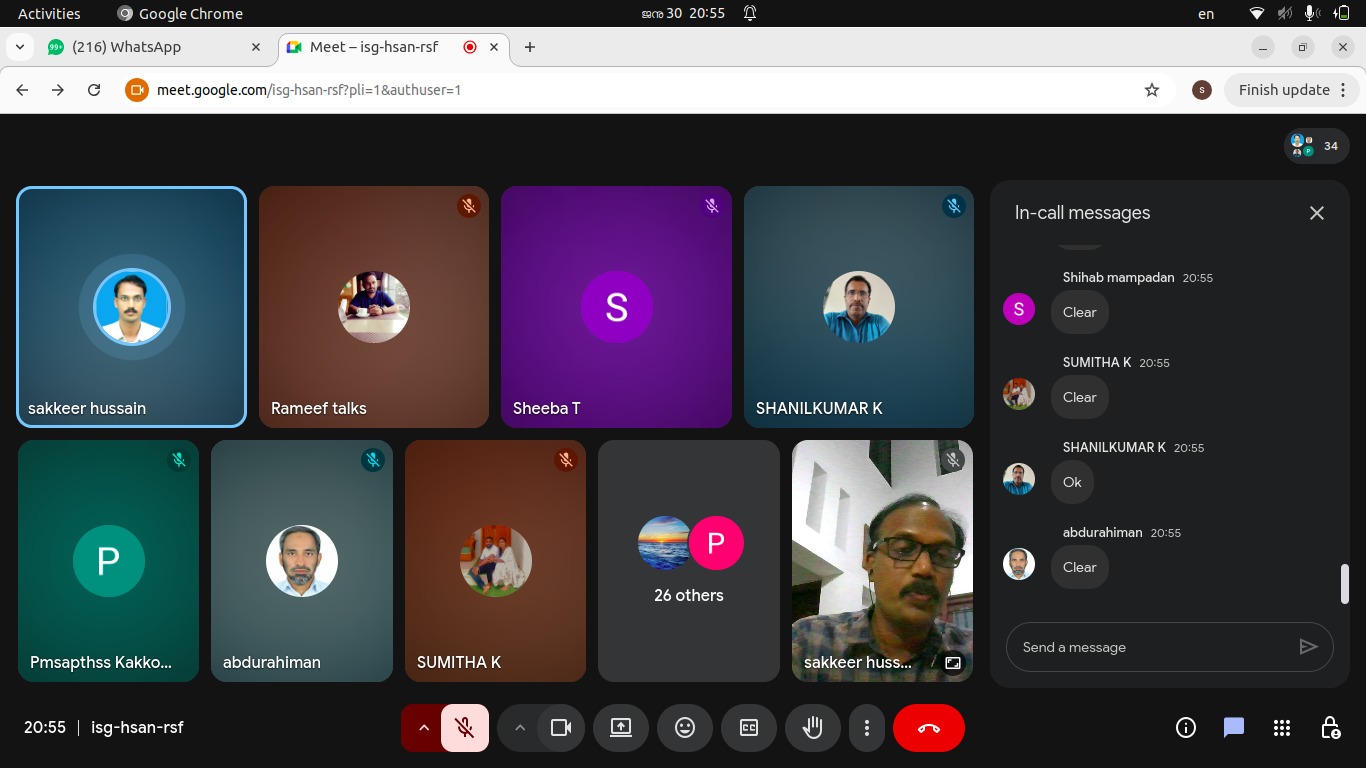The width and height of the screenshot is (1366, 768).
Task: Unmute the microphone
Action: [465, 728]
